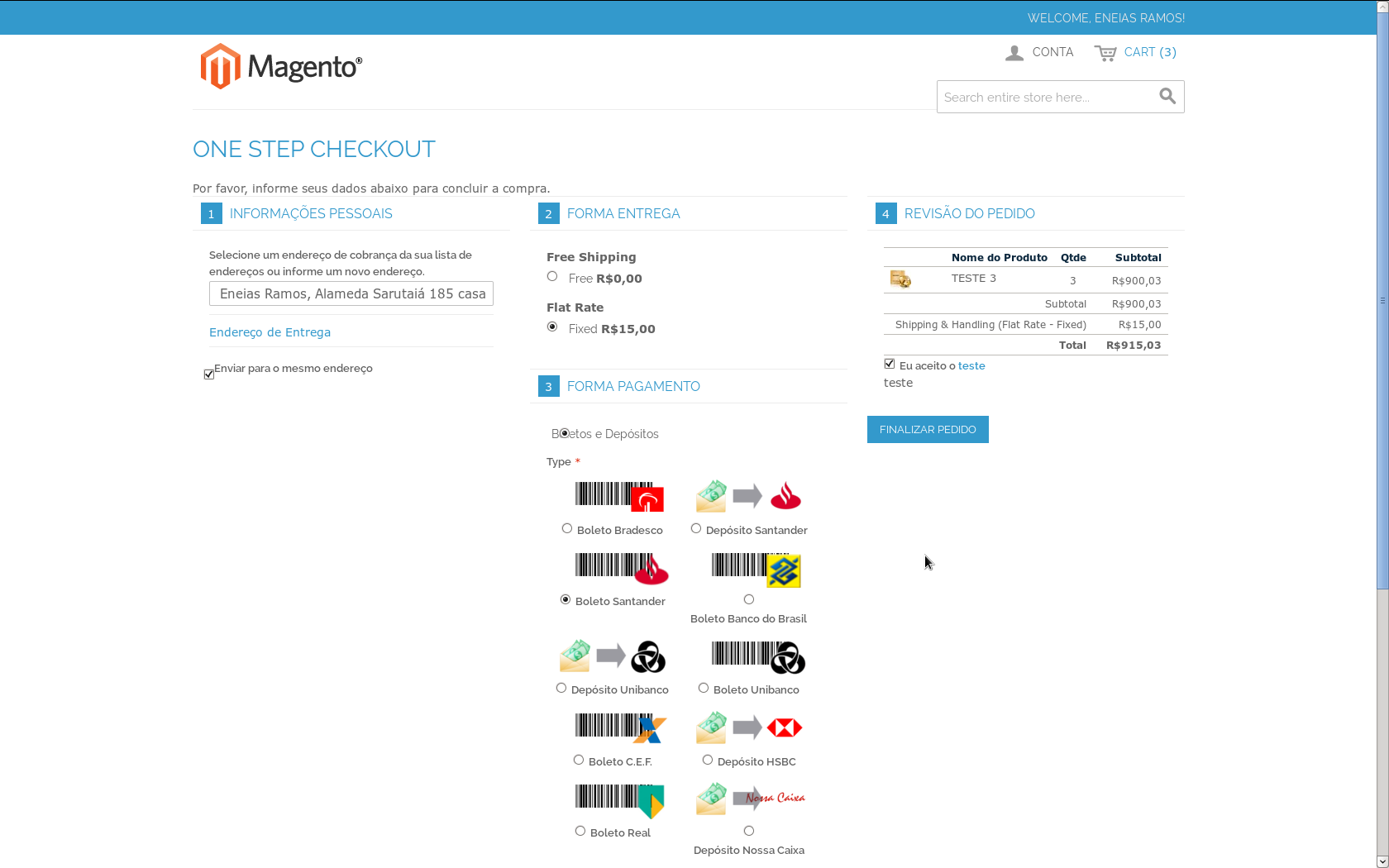The image size is (1389, 868).
Task: Click 'WELCOME, ENEIAS RAMOS!' text
Action: [x=1106, y=17]
